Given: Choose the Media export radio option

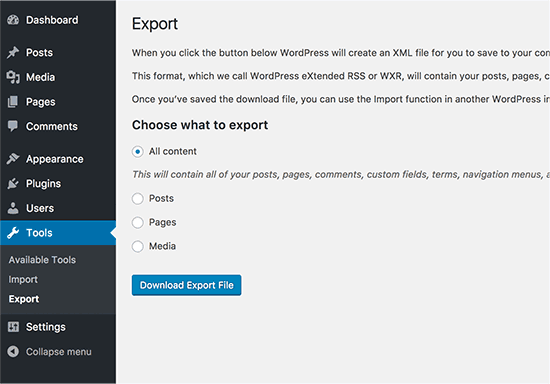Looking at the screenshot, I should coord(138,246).
